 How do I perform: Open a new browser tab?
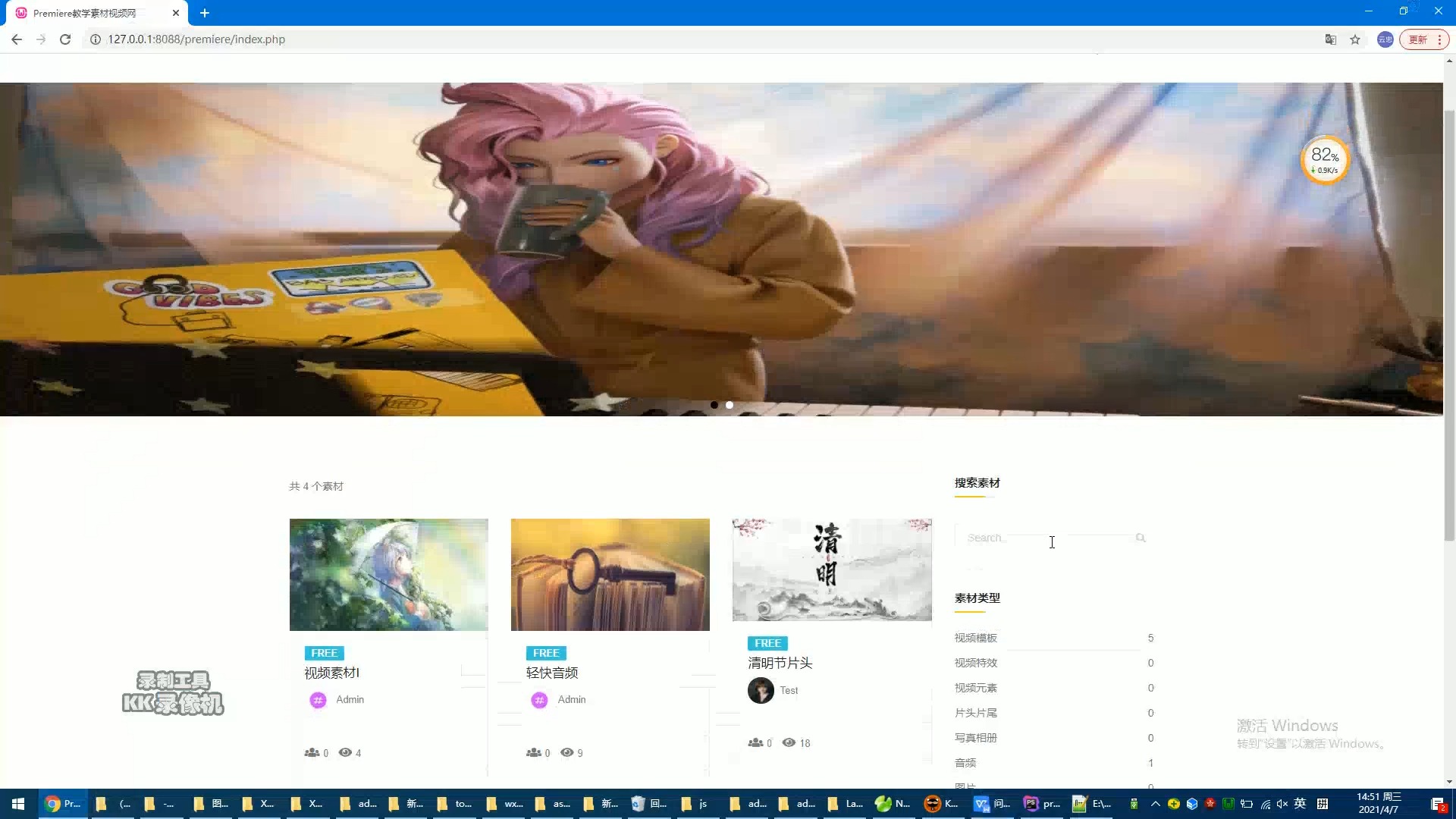(205, 13)
